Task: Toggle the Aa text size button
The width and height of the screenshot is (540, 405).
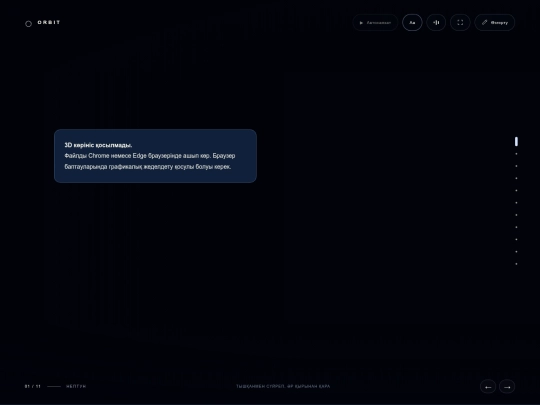Action: (x=412, y=23)
